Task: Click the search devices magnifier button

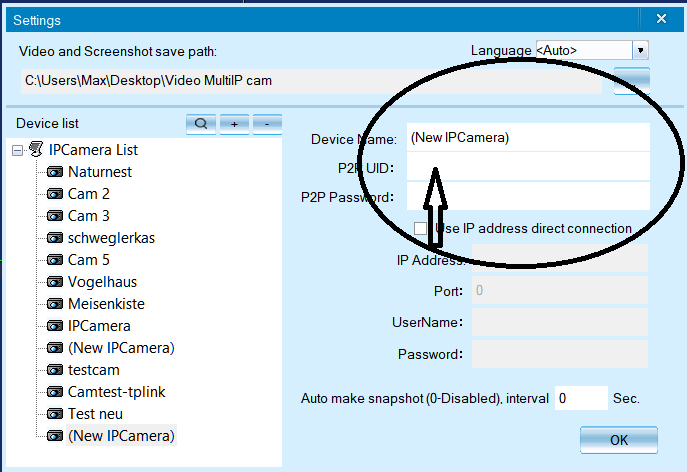Action: coord(201,124)
